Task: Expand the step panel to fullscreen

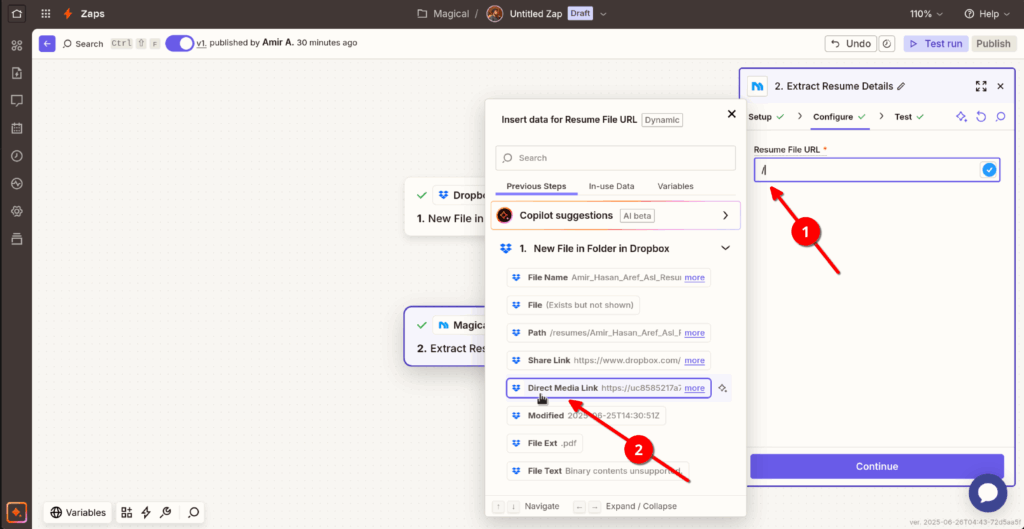Action: click(981, 86)
